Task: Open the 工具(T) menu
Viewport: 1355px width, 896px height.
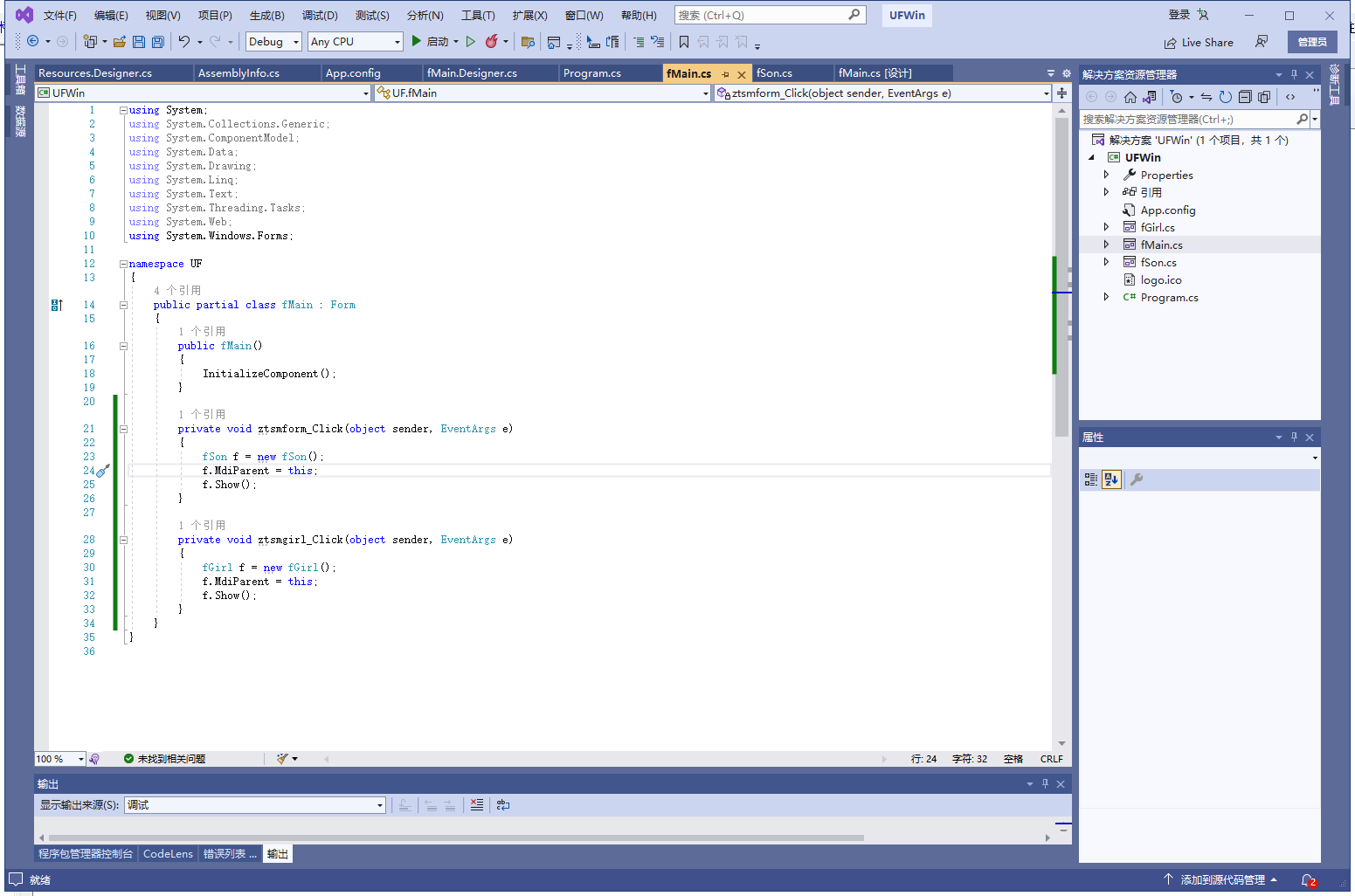Action: tap(478, 15)
